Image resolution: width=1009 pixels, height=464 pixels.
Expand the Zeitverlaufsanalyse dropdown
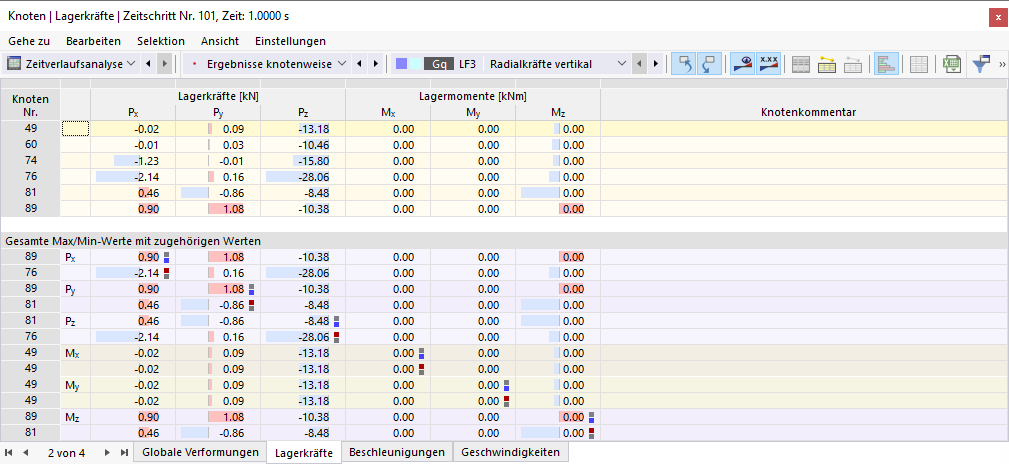click(x=131, y=64)
